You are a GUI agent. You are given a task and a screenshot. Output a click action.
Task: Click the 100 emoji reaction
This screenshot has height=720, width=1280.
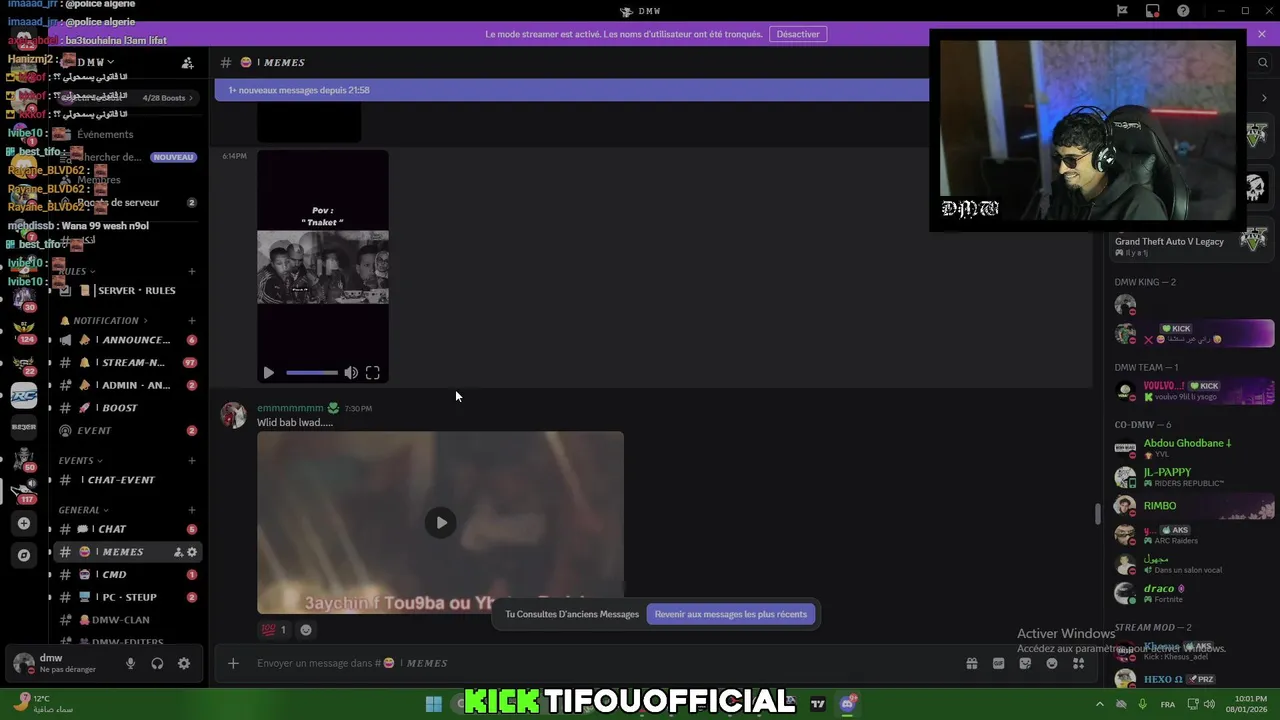point(273,629)
